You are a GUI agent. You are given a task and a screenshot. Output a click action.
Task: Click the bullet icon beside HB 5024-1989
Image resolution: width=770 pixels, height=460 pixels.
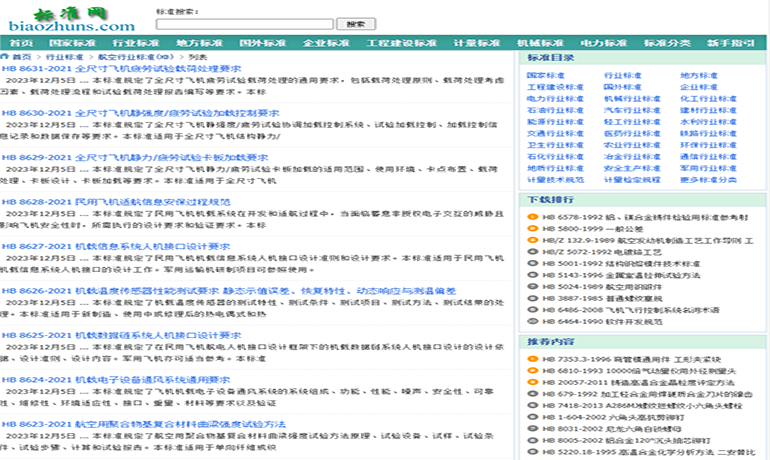(534, 285)
